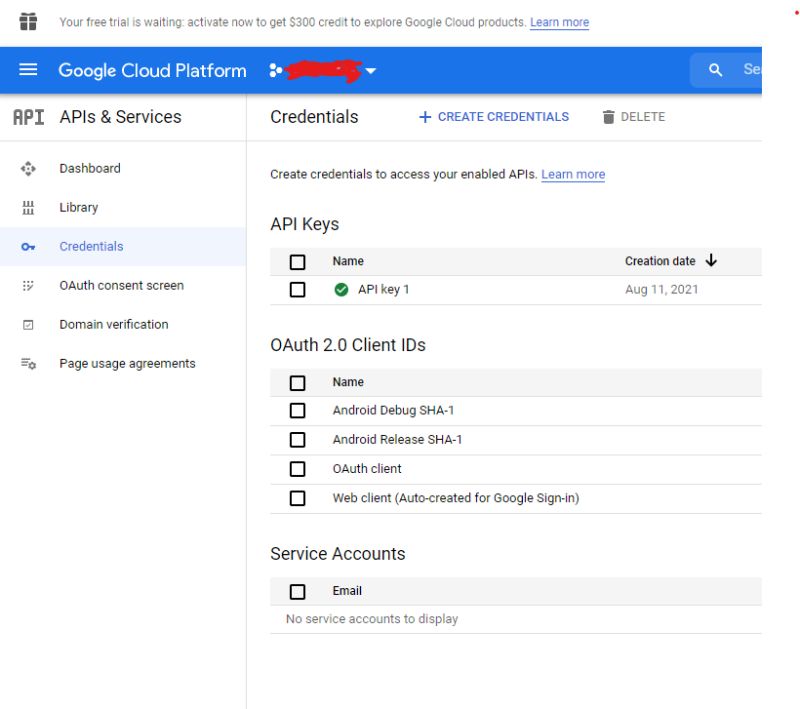Open Learn more link about credentials

573,174
